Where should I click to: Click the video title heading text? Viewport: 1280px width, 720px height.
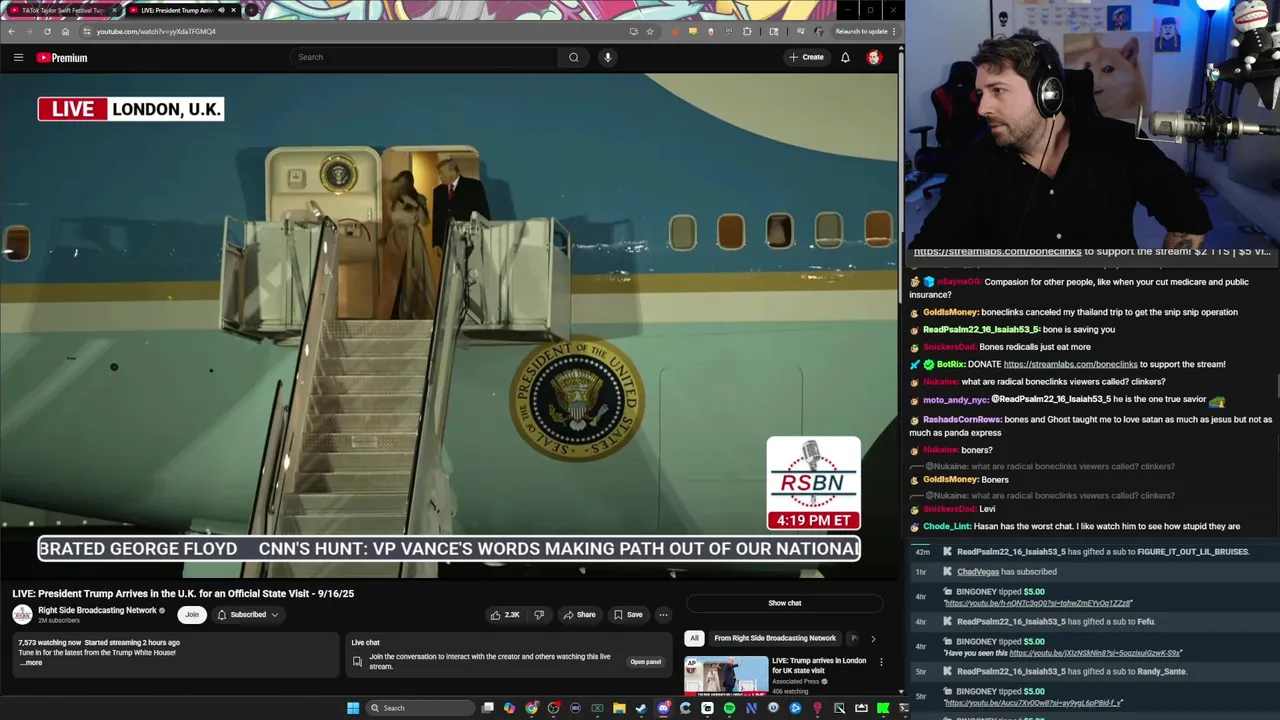(x=183, y=594)
